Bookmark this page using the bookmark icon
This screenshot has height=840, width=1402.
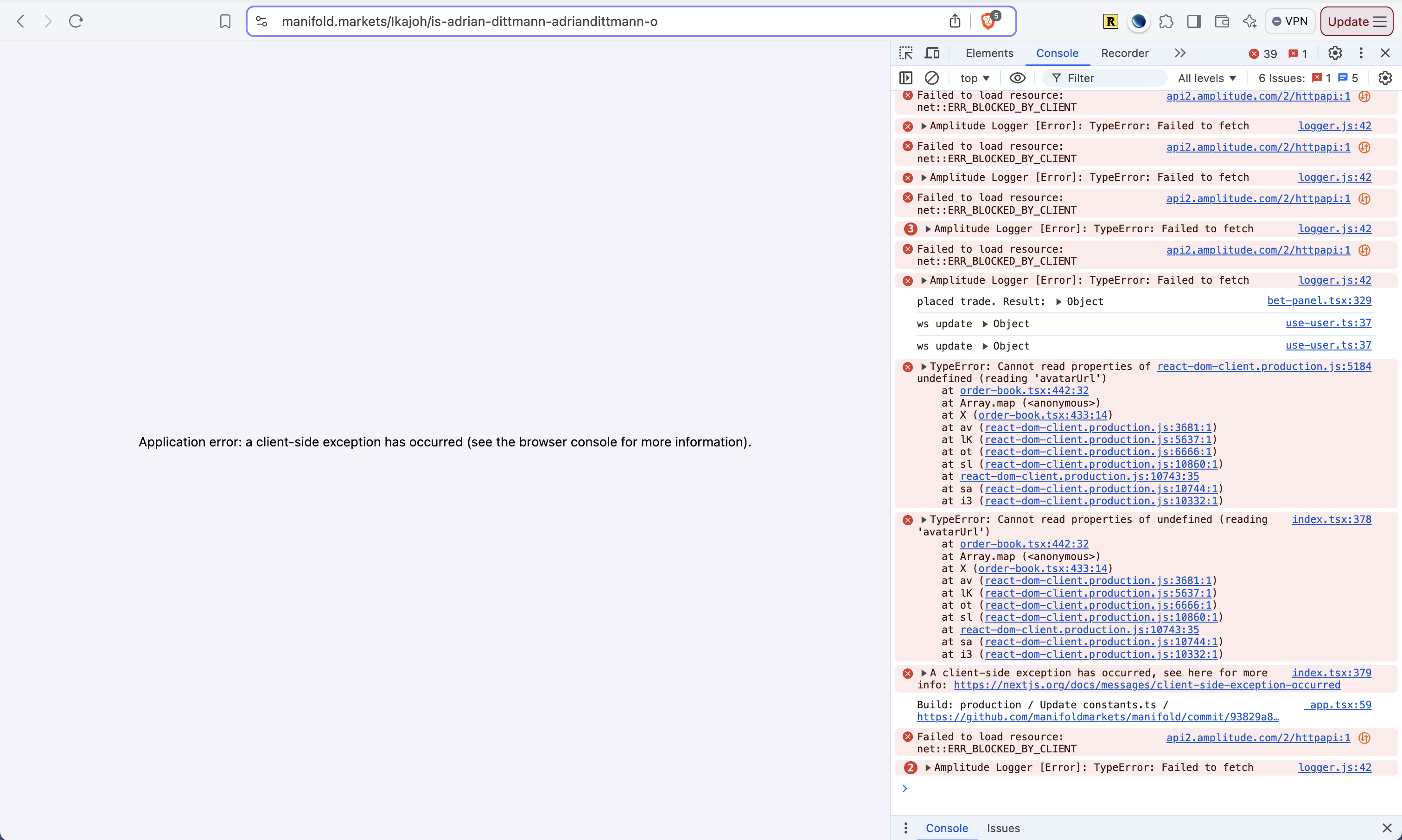pyautogui.click(x=225, y=21)
